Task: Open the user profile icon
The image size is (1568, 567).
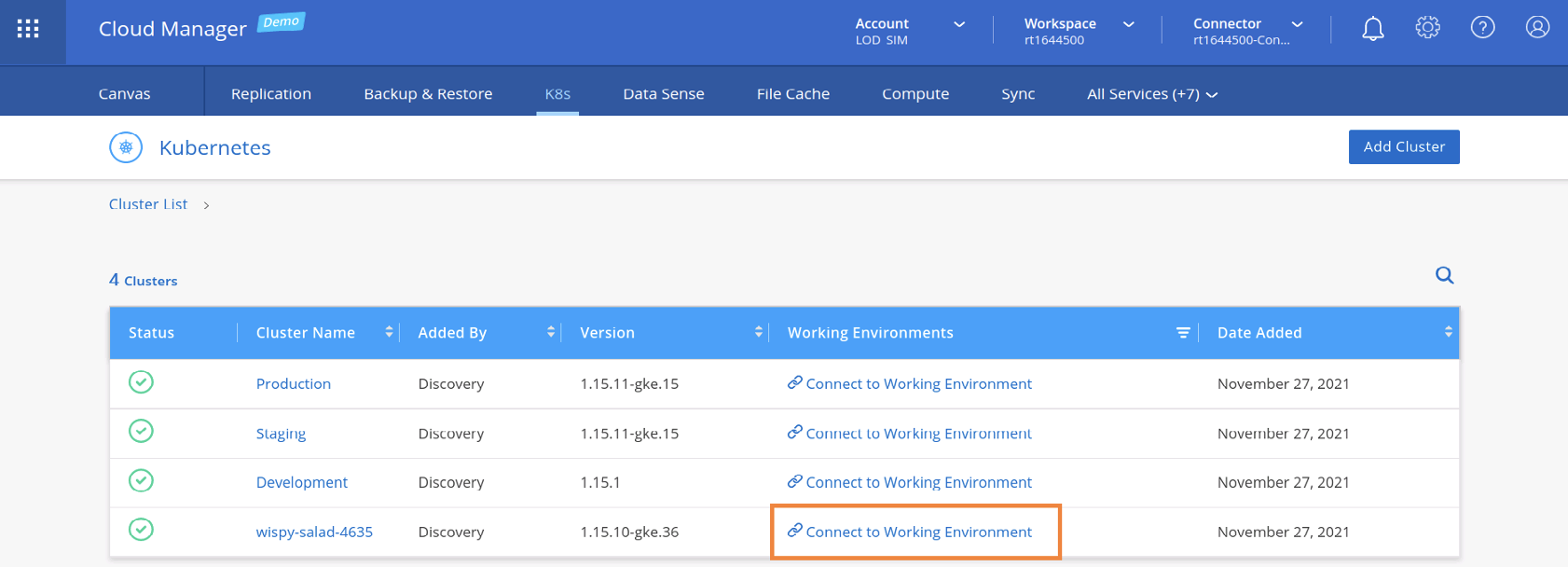Action: (1537, 28)
